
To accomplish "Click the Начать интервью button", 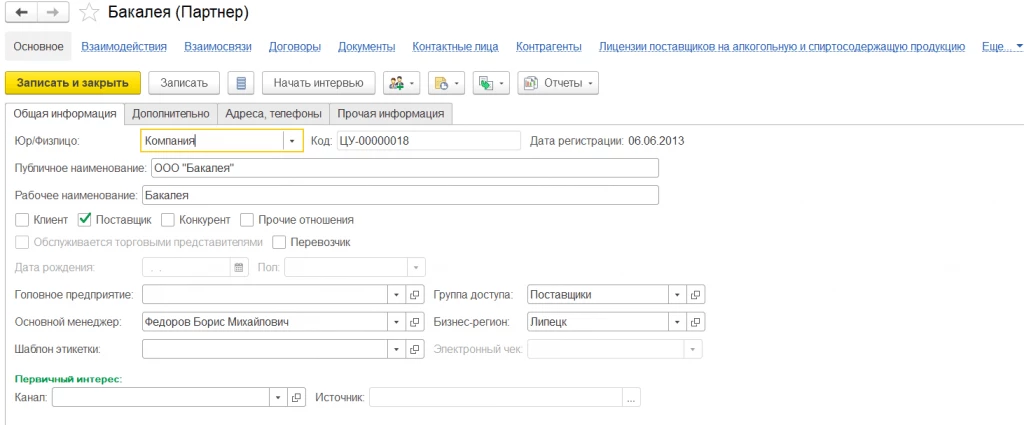I will coord(318,83).
